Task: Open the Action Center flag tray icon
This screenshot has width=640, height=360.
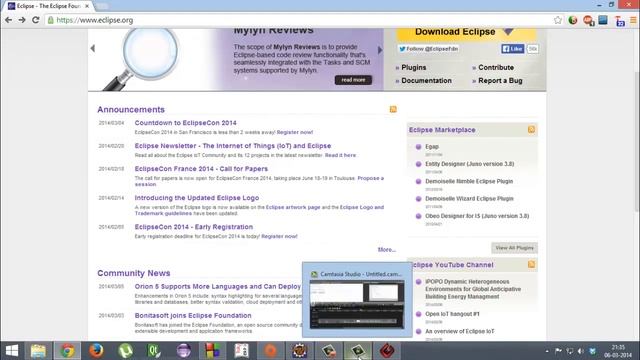Action: coord(558,351)
